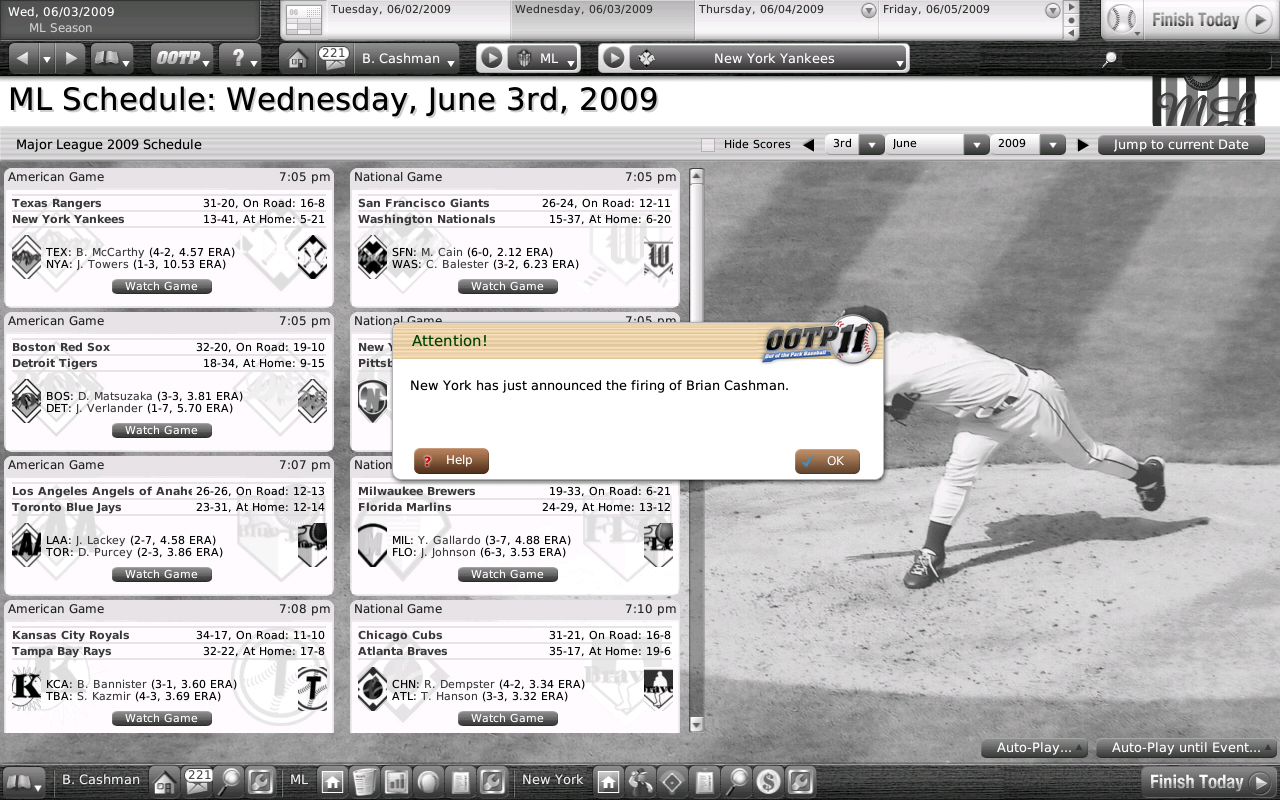
Task: Open the manager settings wrench icon
Action: pos(261,781)
